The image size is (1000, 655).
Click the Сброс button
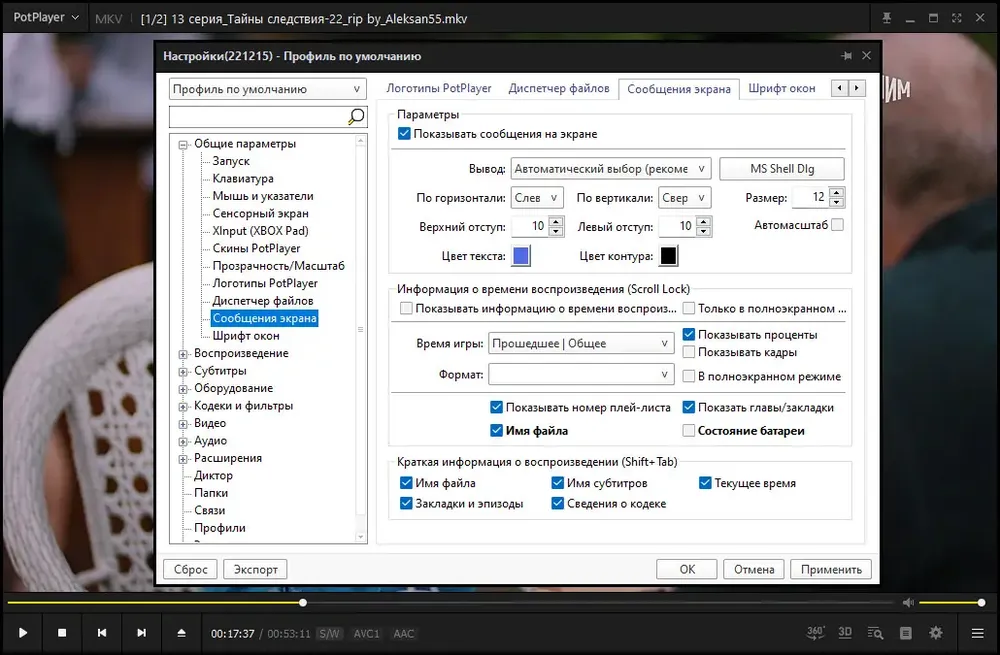tap(191, 569)
